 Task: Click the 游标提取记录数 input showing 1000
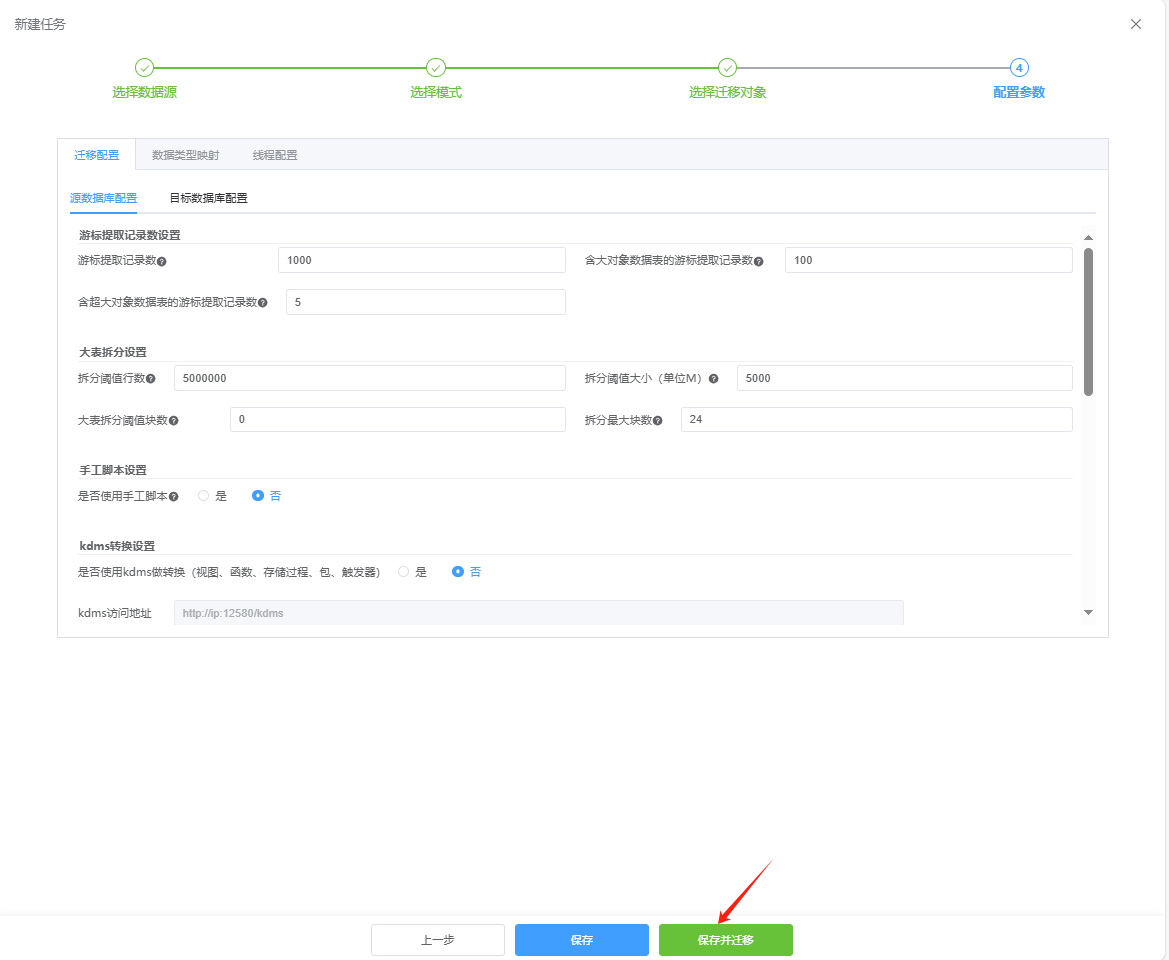422,260
